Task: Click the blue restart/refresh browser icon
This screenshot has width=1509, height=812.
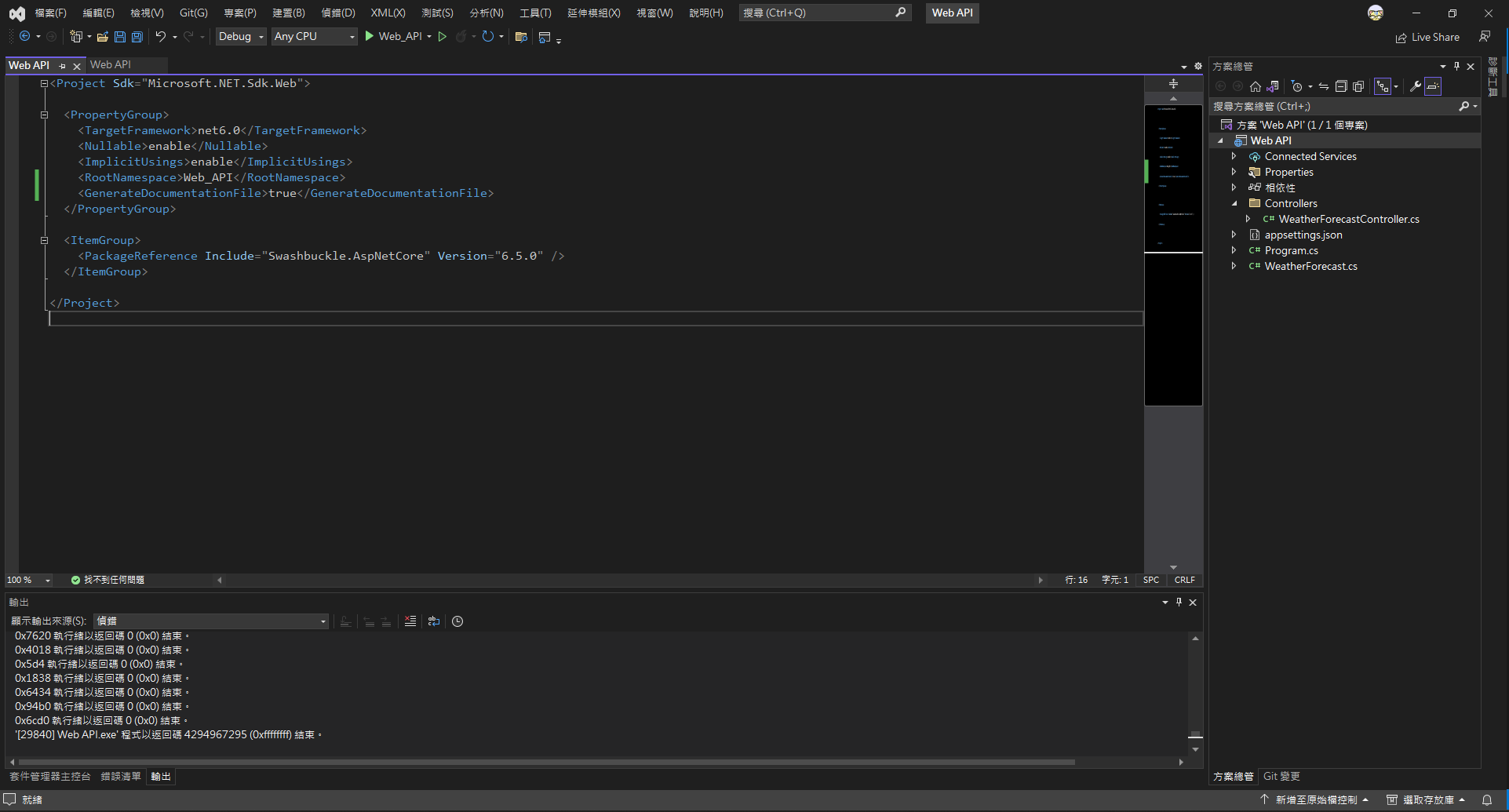Action: point(488,36)
